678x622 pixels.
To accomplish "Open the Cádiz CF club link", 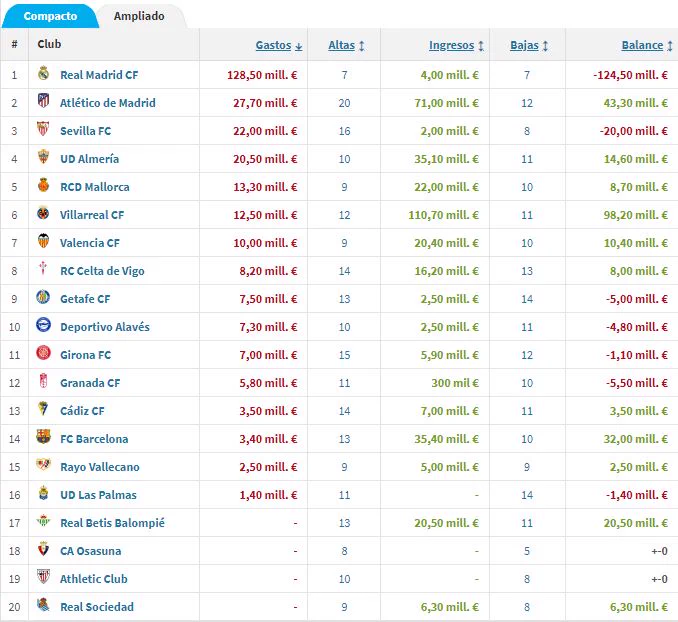I will click(82, 411).
